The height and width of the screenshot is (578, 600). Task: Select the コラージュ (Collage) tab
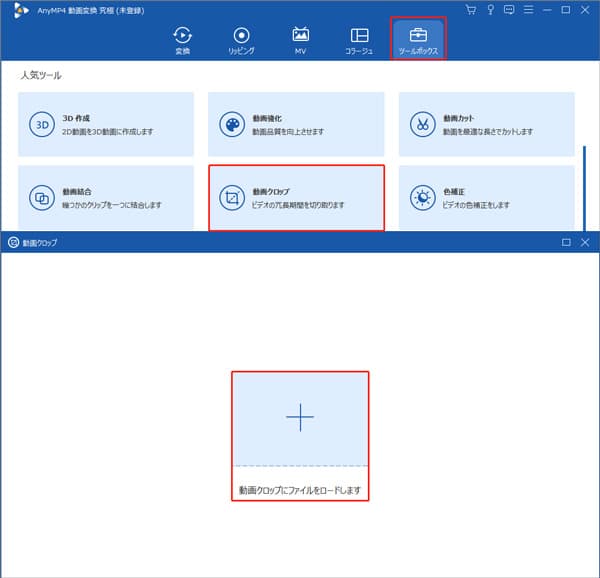click(359, 40)
